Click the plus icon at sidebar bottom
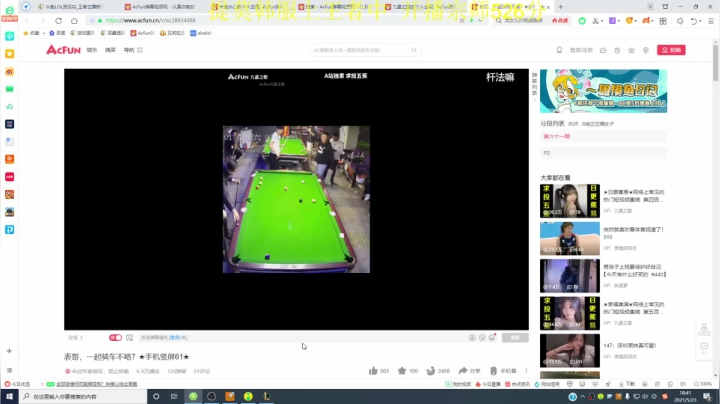The width and height of the screenshot is (720, 404). (9, 351)
